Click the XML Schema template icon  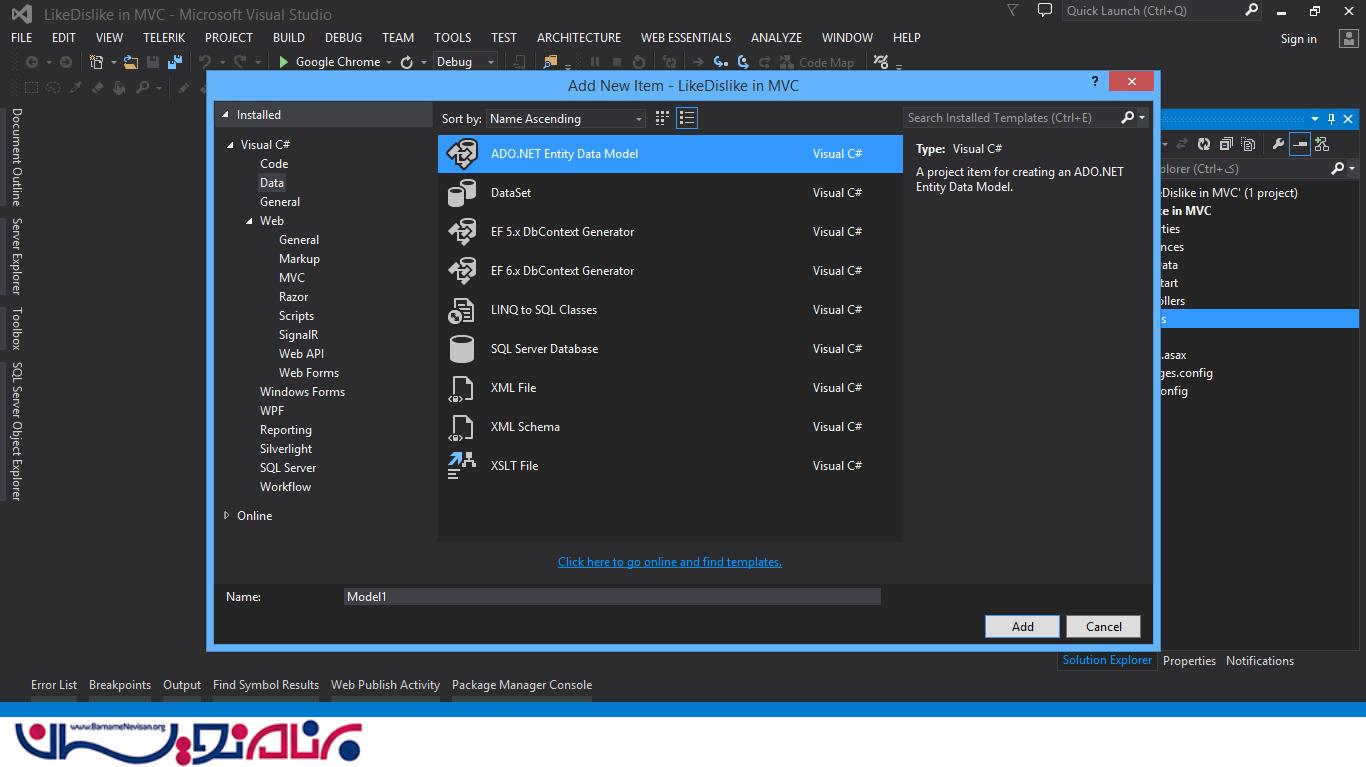462,427
